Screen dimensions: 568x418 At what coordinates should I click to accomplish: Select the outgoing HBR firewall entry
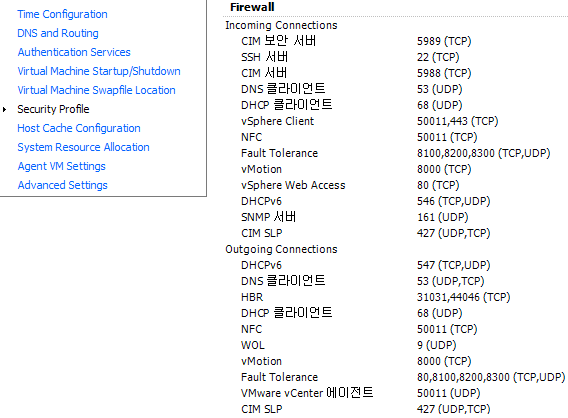click(x=376, y=297)
